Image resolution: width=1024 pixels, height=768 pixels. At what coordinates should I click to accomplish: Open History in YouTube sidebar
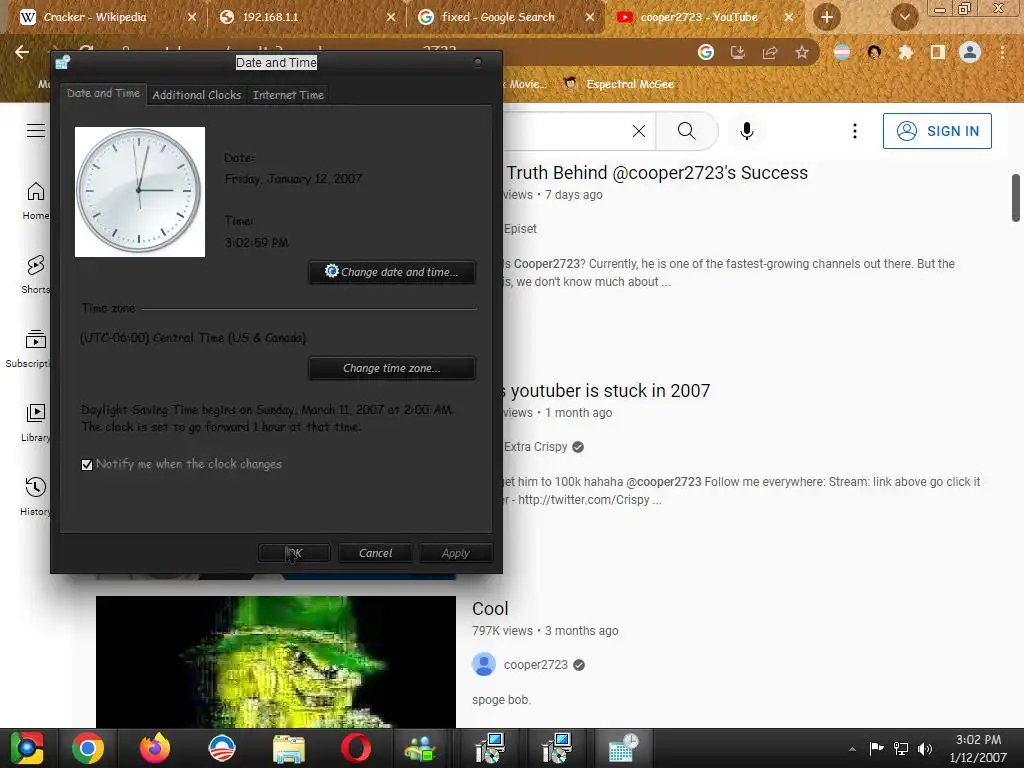point(36,497)
